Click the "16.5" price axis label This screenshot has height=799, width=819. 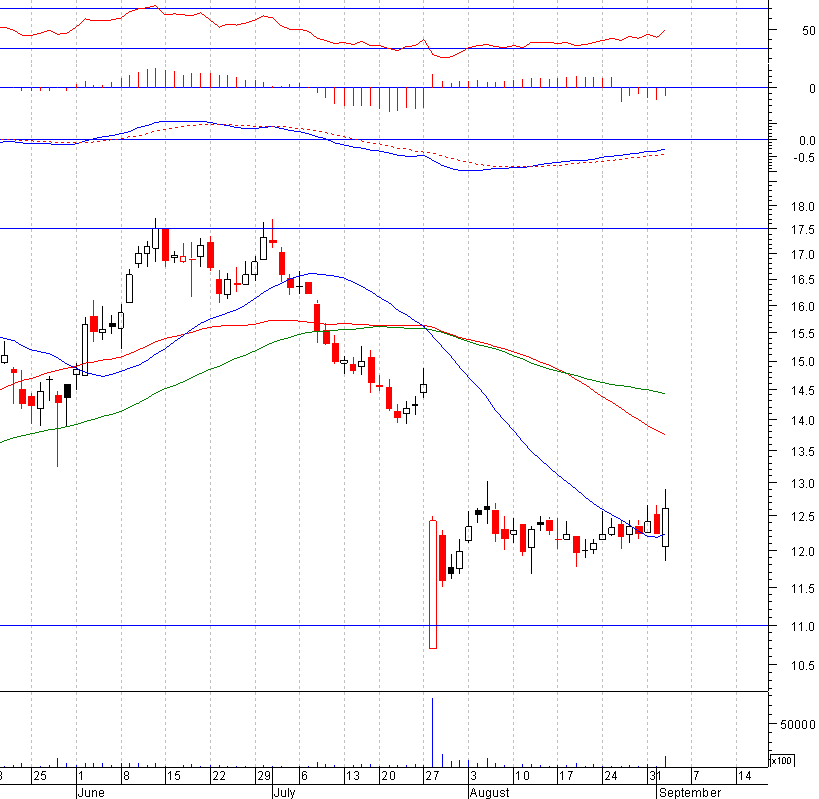(803, 280)
